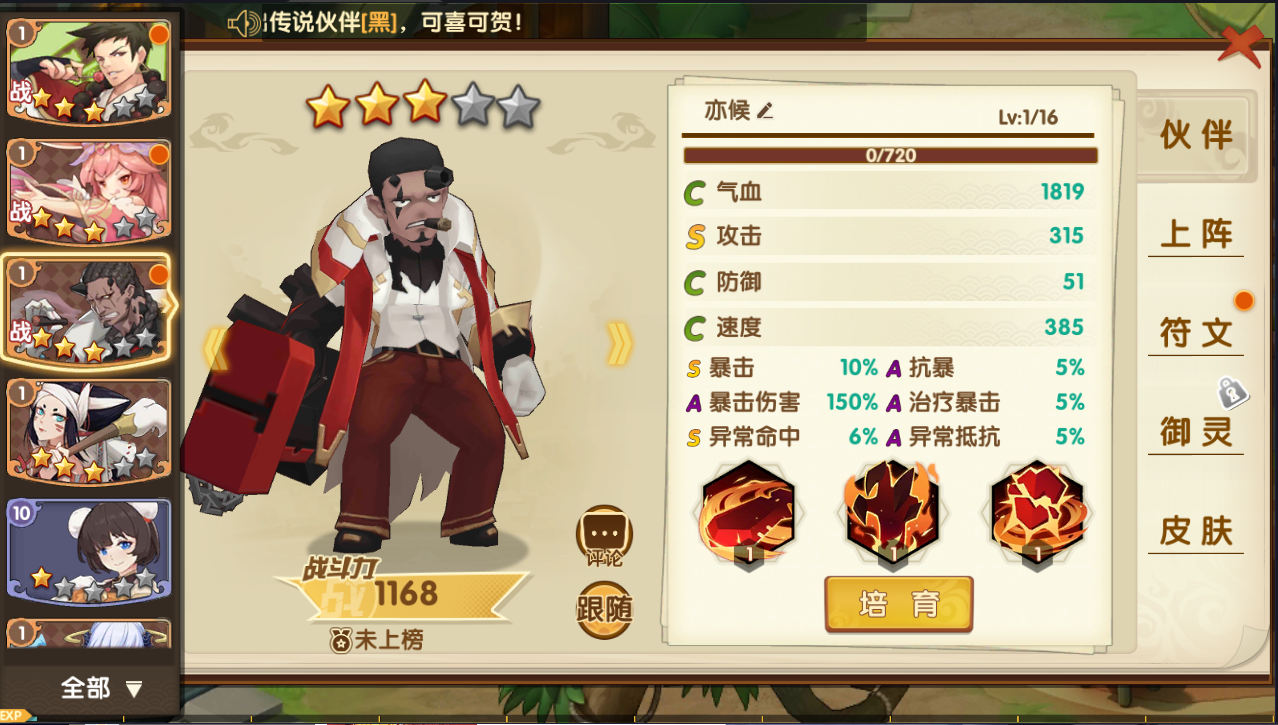The height and width of the screenshot is (725, 1278).
Task: Click the 未上榜 ranking badge icon
Action: [340, 639]
